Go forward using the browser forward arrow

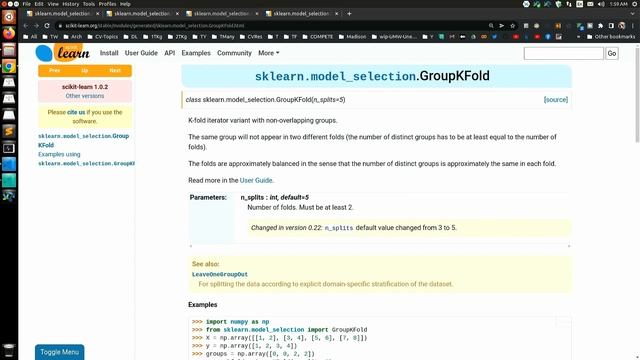(x=36, y=25)
